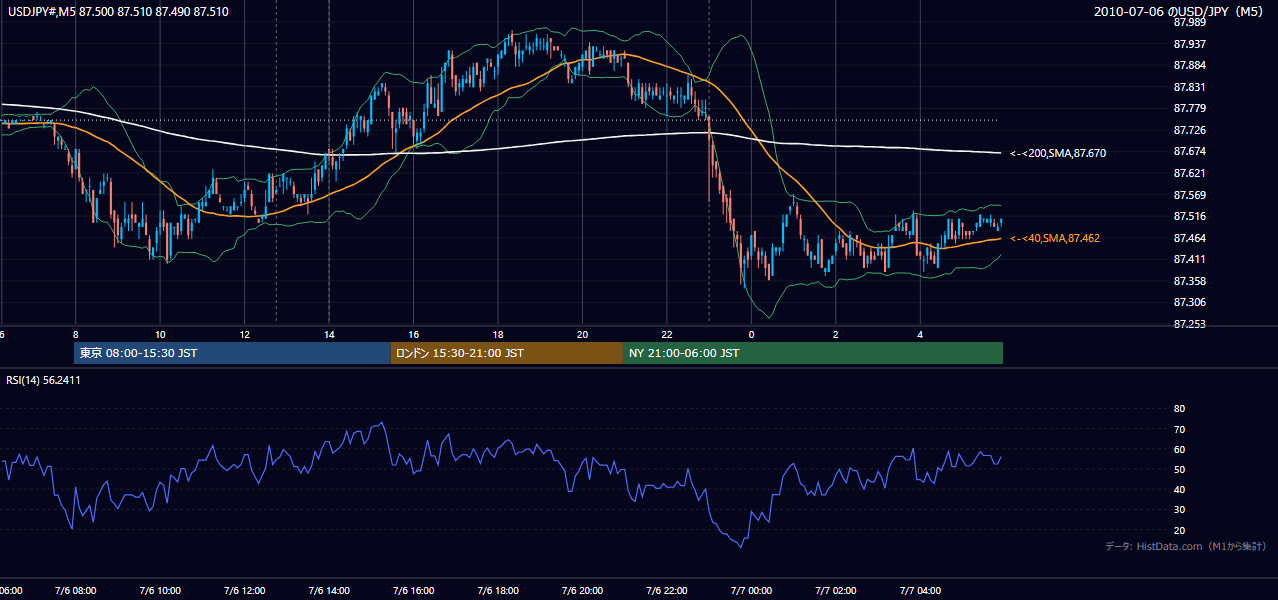Click hour mark 10 under price chart

pos(160,334)
